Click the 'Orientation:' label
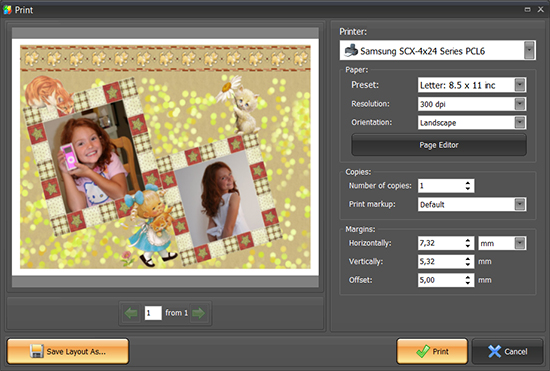The width and height of the screenshot is (550, 371). point(372,122)
